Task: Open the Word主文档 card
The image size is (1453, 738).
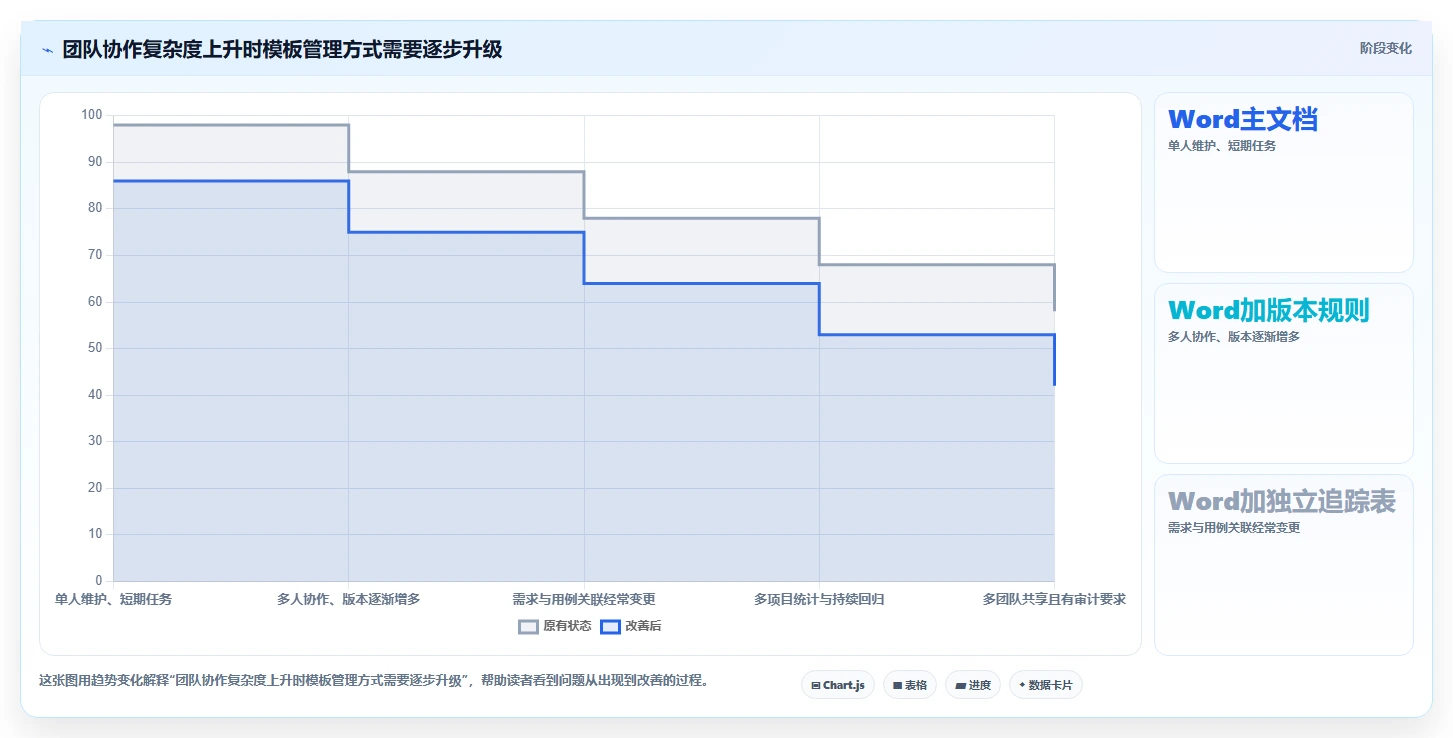Action: (x=1284, y=183)
